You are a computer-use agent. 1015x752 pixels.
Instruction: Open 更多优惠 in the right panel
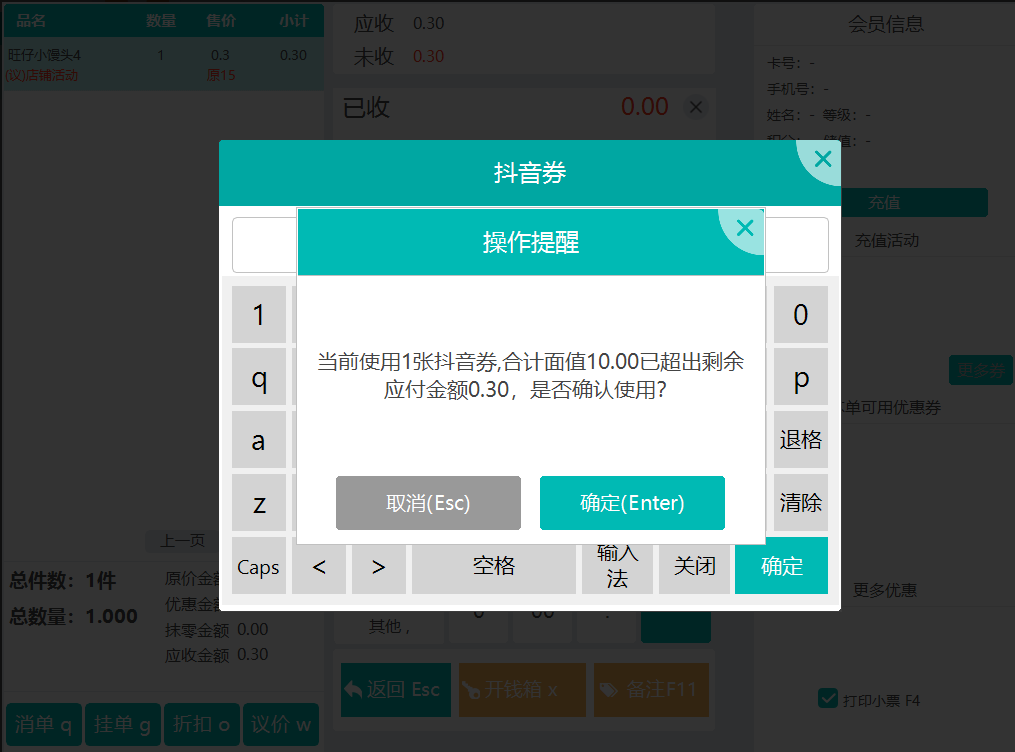[x=884, y=590]
